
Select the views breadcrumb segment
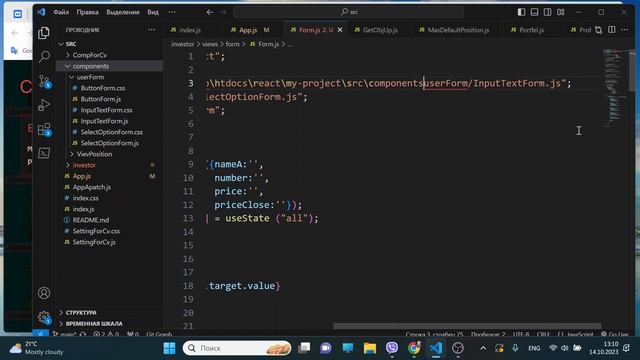click(210, 44)
